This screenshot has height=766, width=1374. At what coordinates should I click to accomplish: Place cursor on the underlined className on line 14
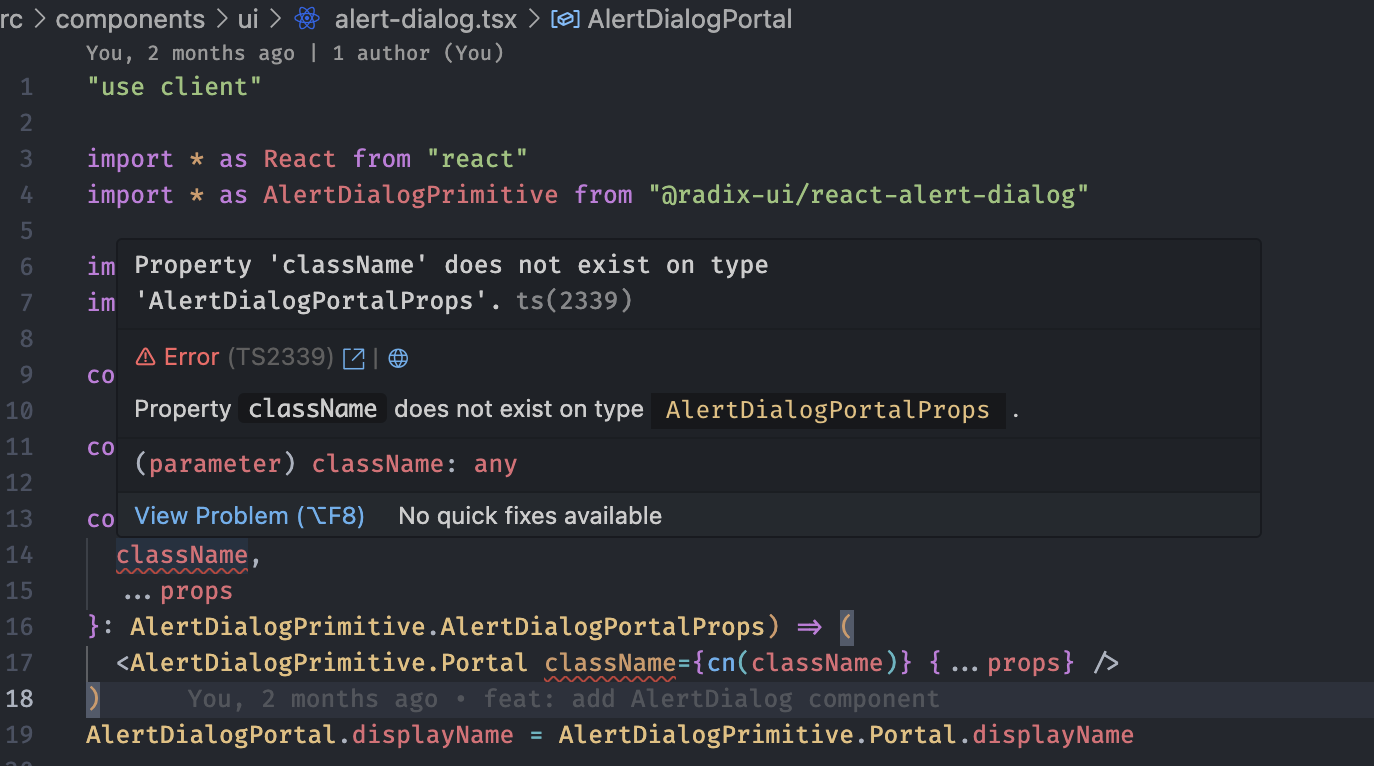[x=181, y=554]
